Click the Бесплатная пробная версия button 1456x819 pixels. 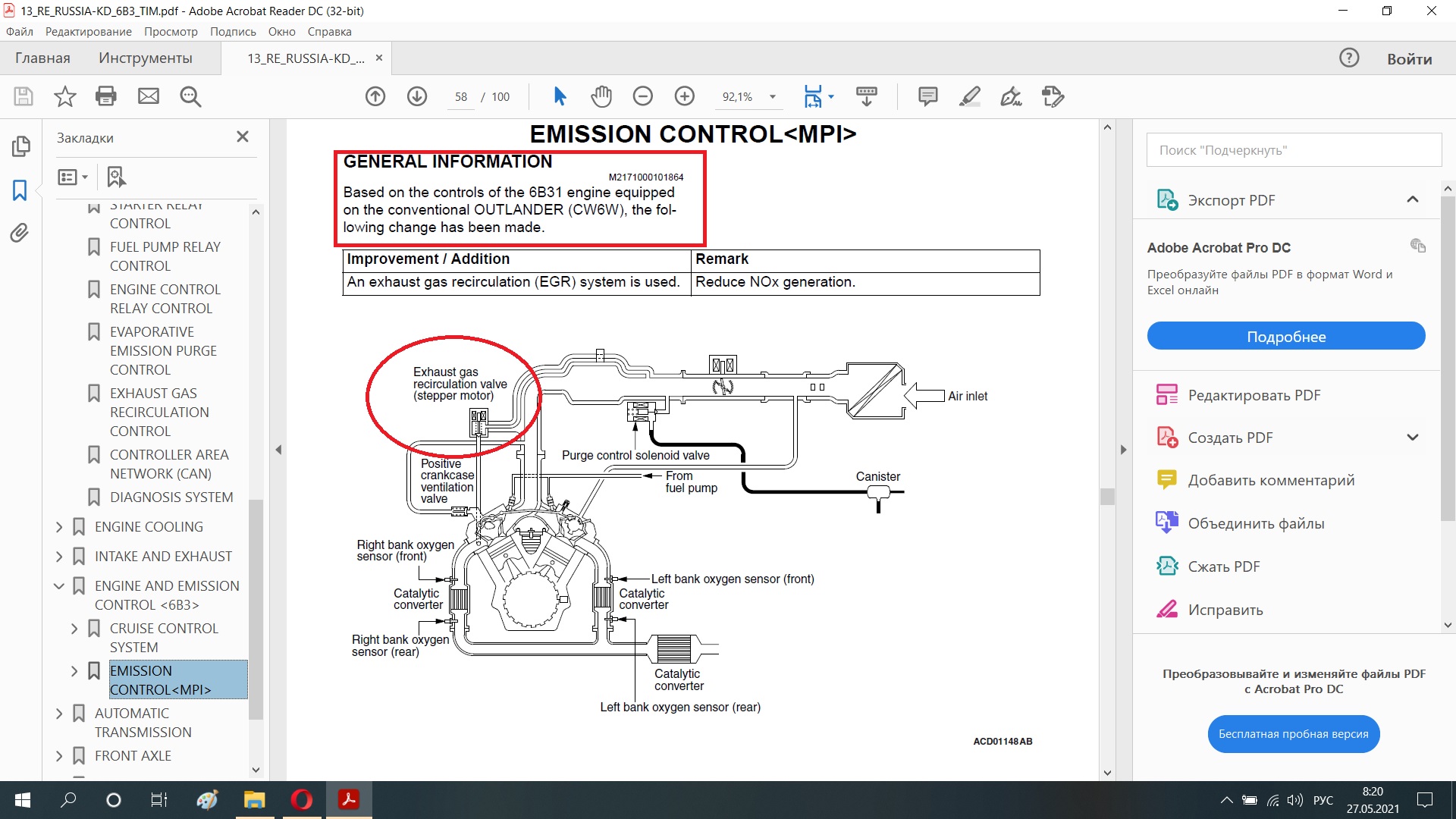click(x=1293, y=733)
